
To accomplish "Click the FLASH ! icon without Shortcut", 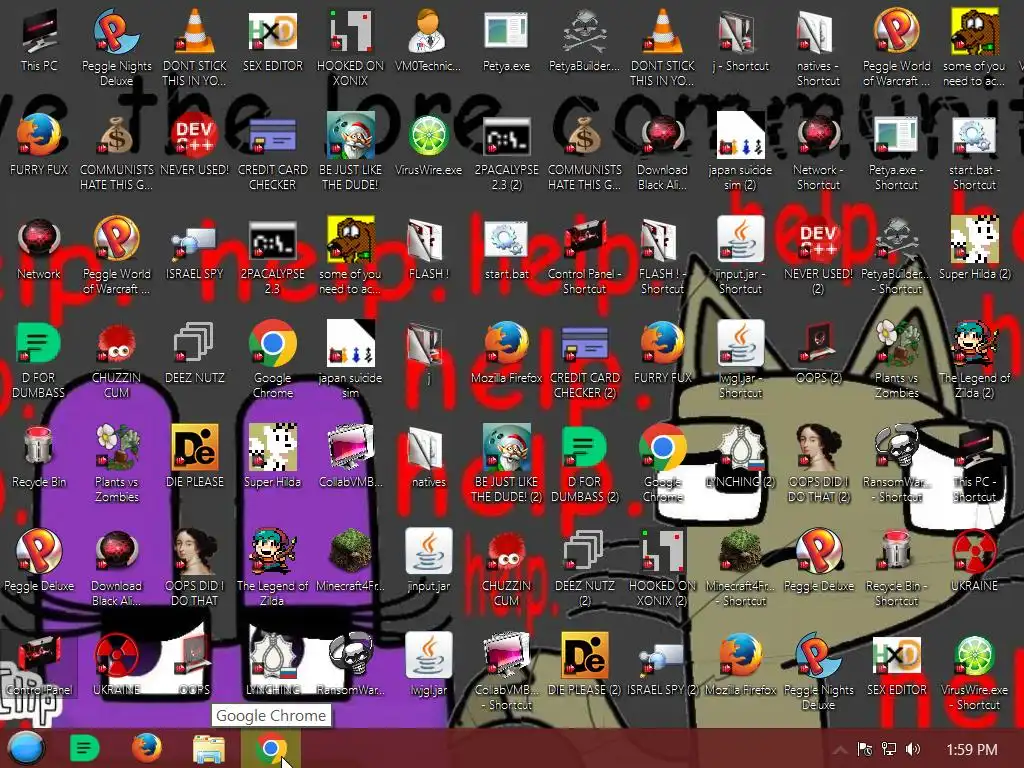I will click(428, 248).
